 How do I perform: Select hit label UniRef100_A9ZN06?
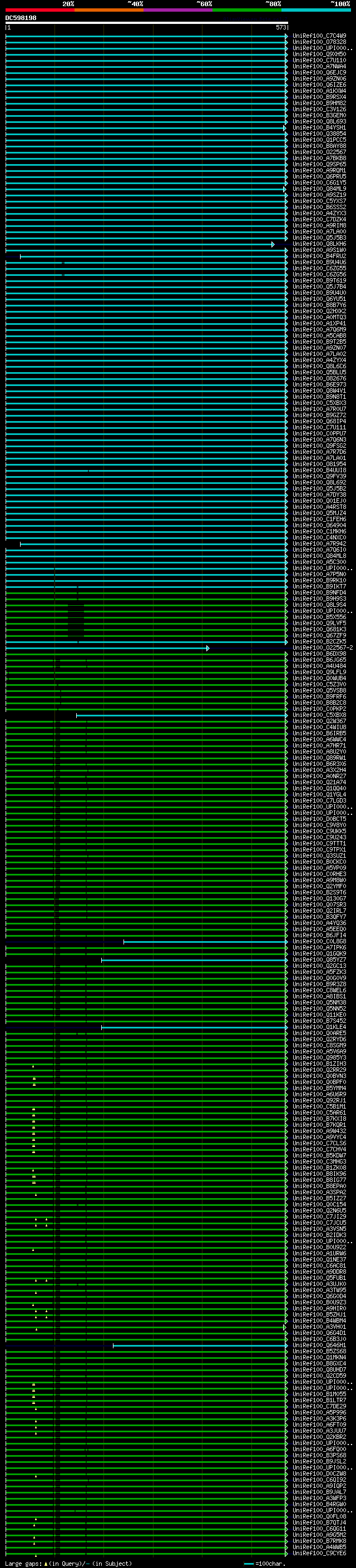[x=319, y=78]
